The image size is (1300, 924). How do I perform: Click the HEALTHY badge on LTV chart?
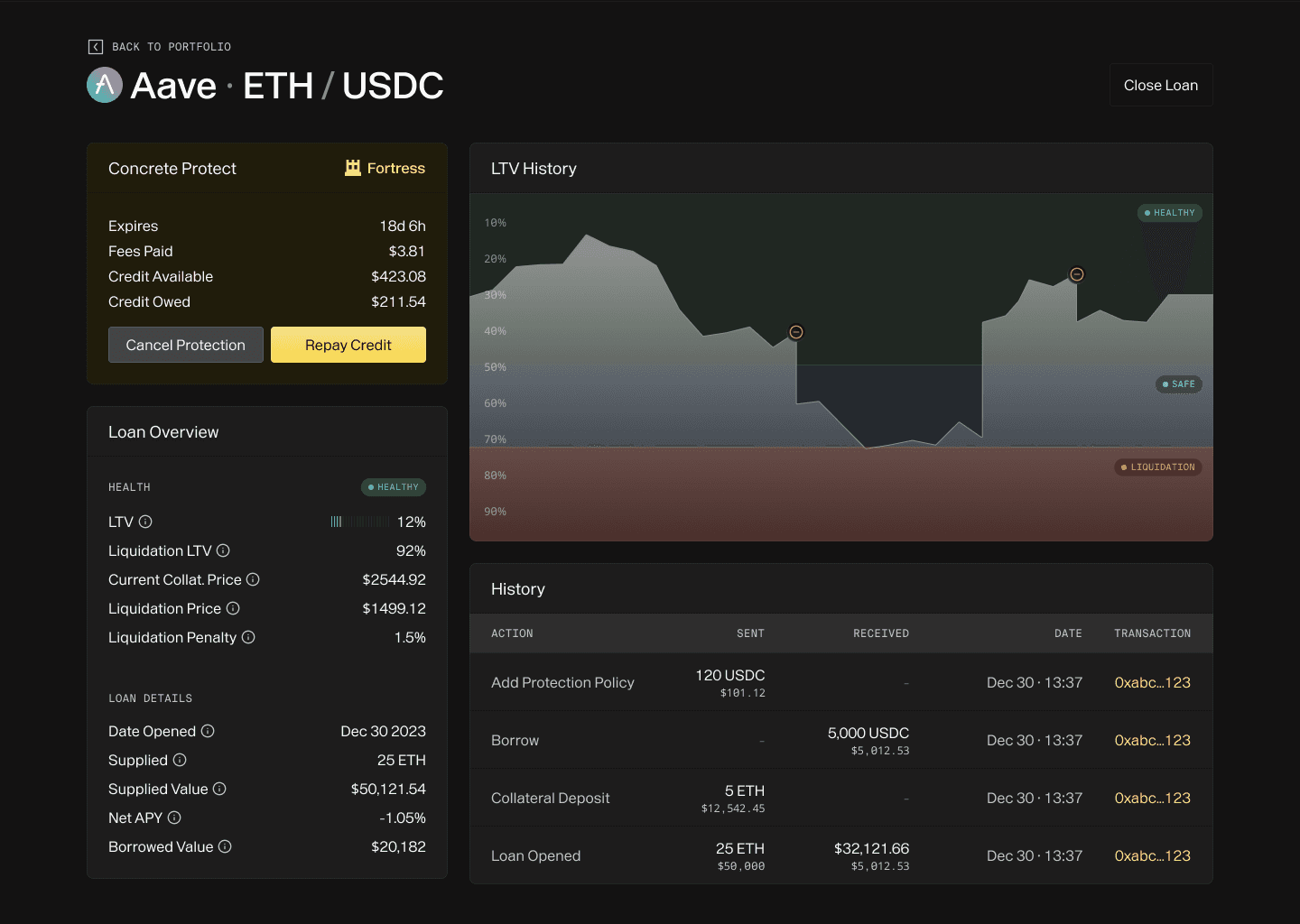[1170, 213]
